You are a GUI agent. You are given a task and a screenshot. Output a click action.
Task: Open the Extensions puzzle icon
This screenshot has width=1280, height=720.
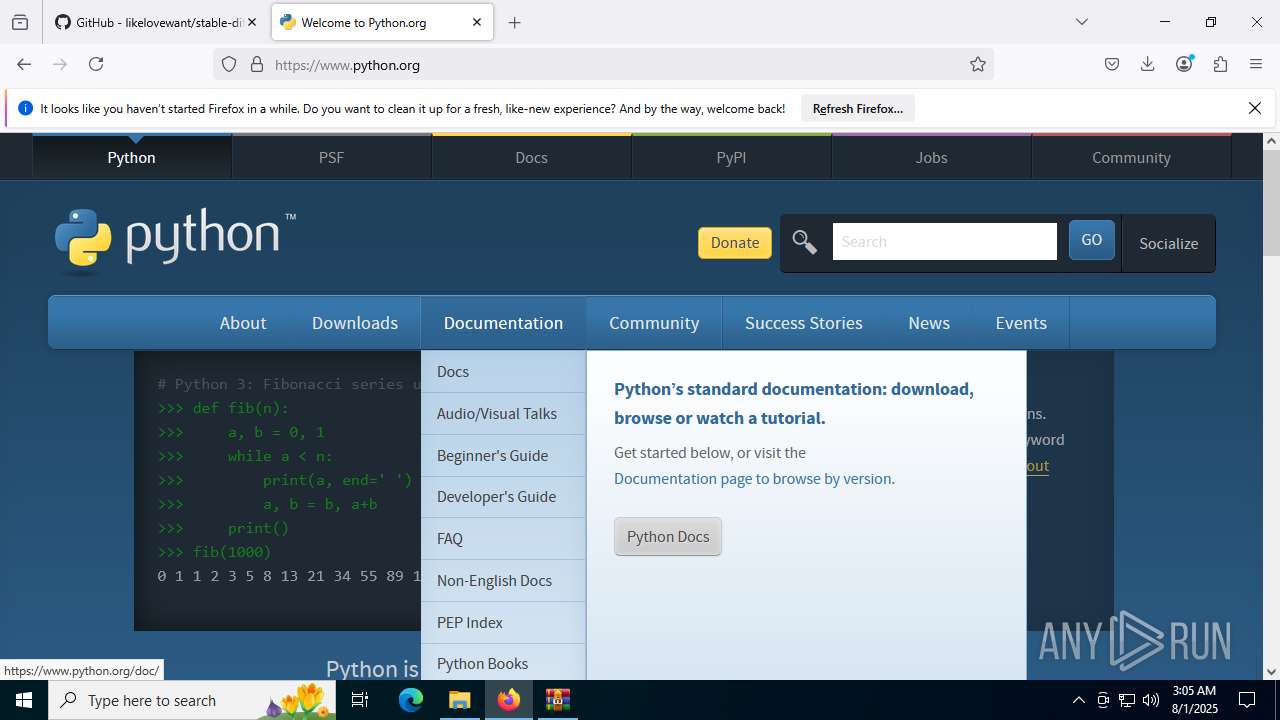(1220, 64)
